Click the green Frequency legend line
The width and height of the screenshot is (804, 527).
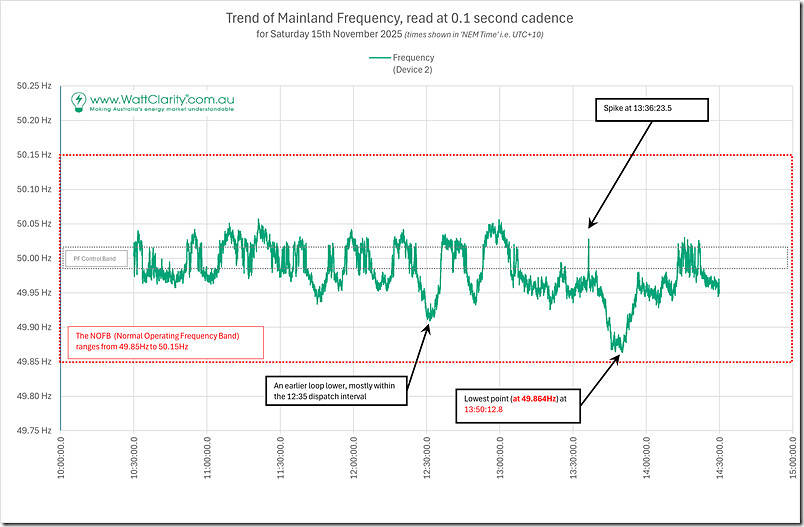[x=380, y=58]
